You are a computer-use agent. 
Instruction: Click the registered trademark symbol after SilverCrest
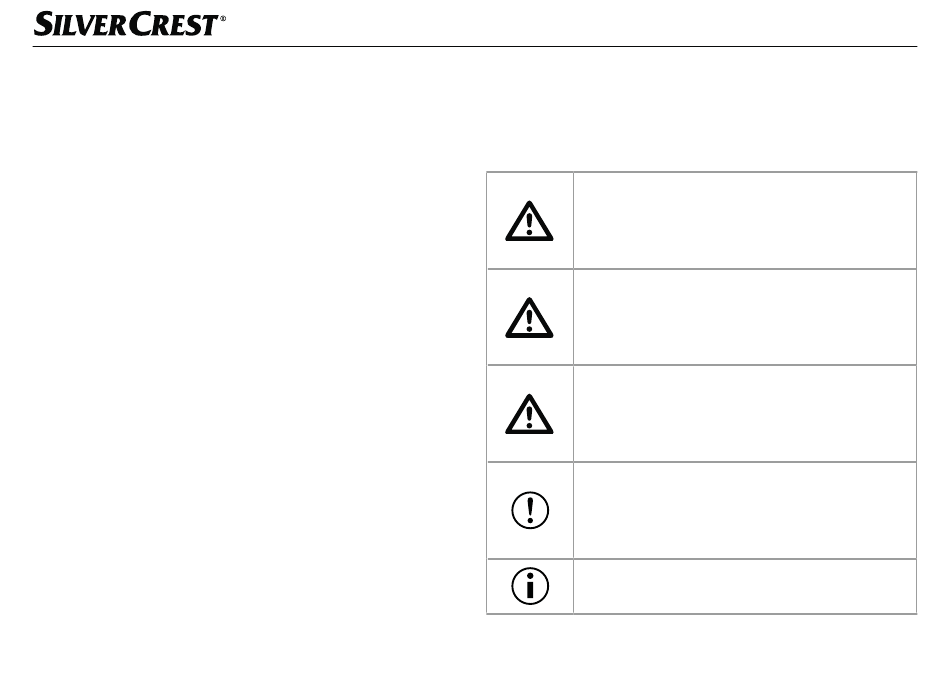222,19
